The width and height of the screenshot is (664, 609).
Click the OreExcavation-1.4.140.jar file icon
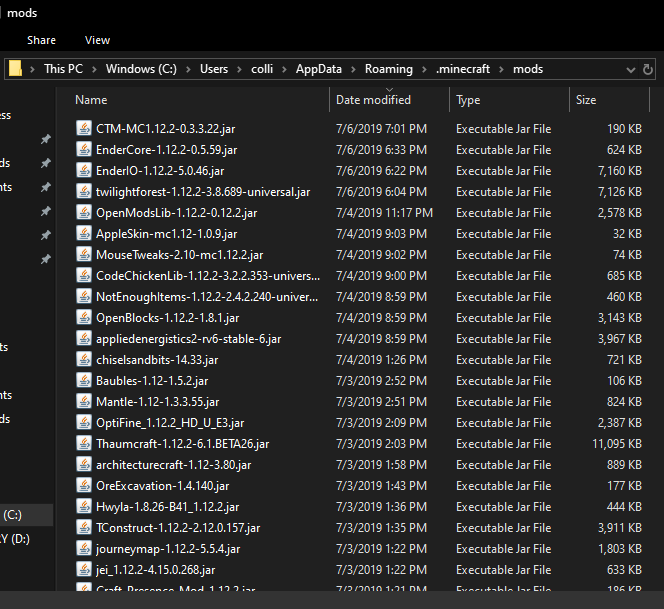84,485
